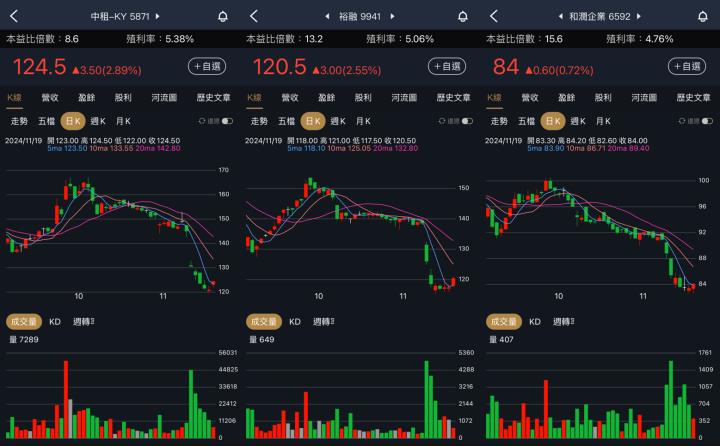Image resolution: width=720 pixels, height=446 pixels.
Task: Click the 124.5 price of 中租-KY
Action: click(x=39, y=67)
